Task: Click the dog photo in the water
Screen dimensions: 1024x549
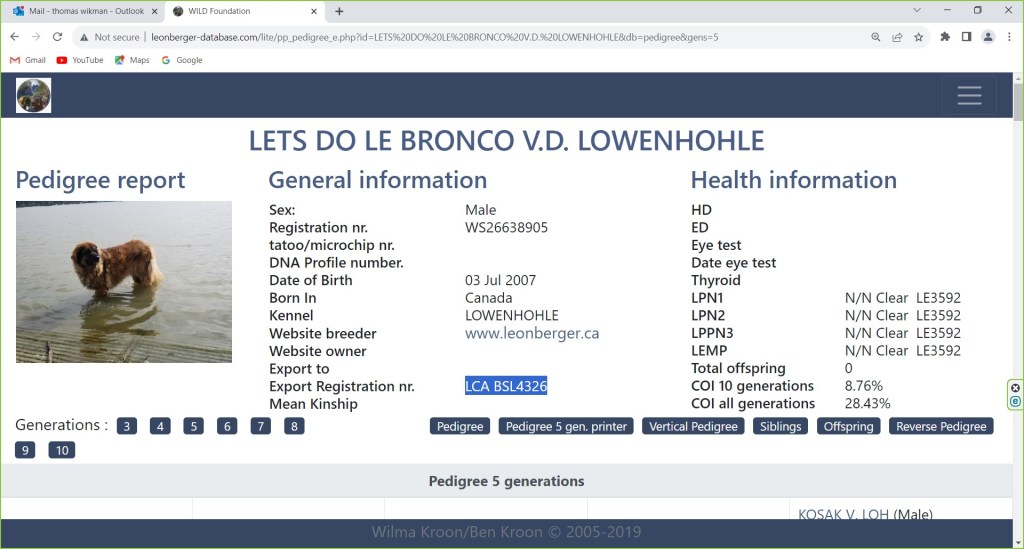Action: click(x=124, y=282)
